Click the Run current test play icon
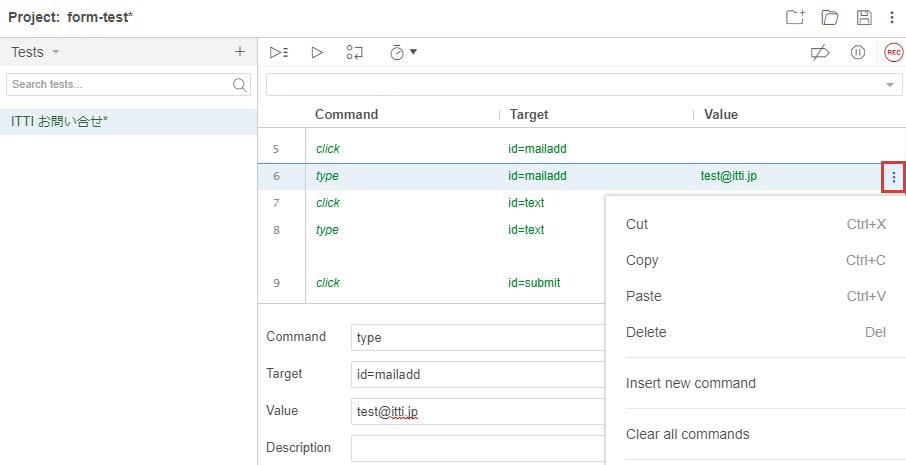 (317, 52)
